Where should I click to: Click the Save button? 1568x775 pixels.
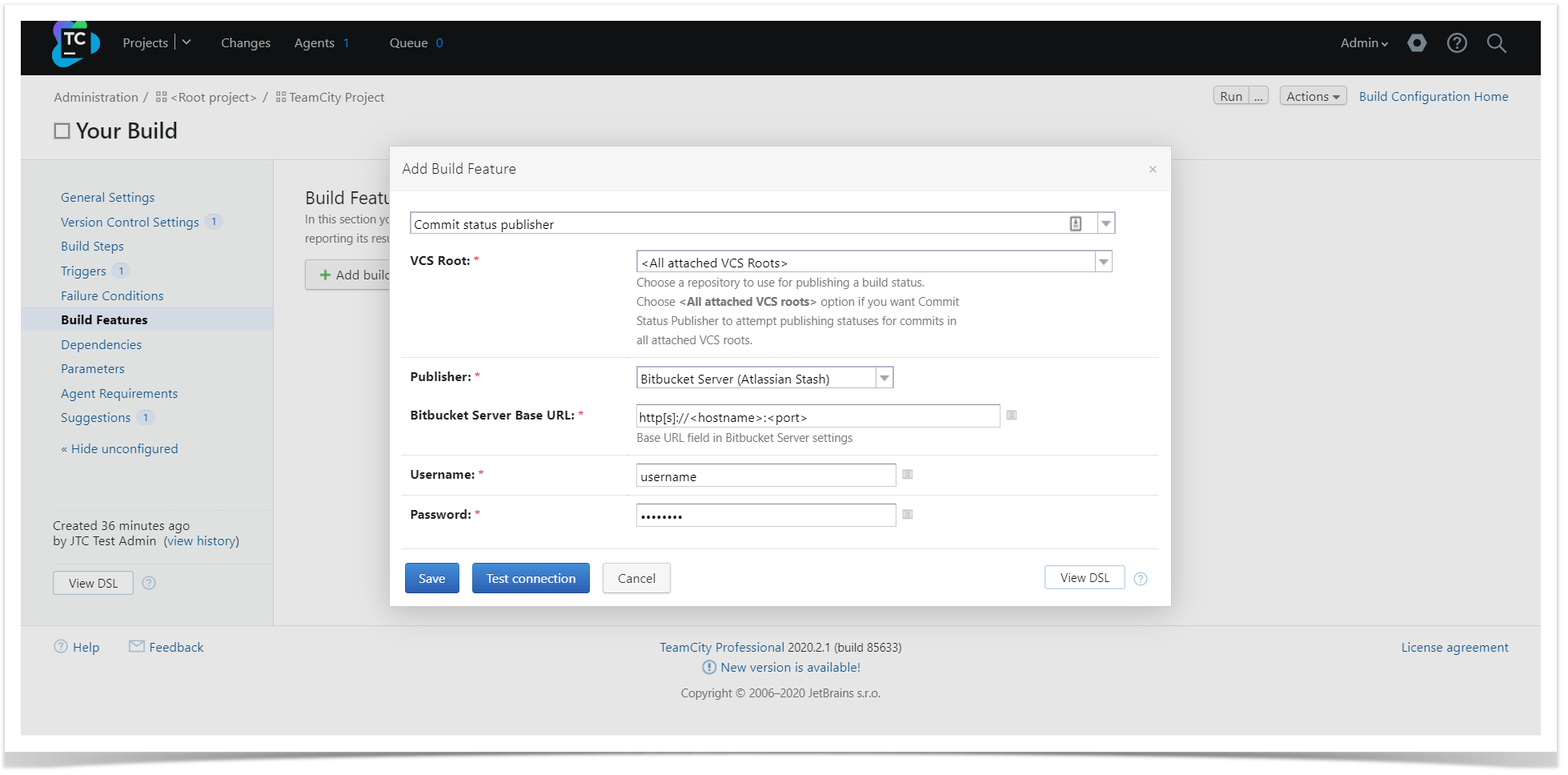coord(432,578)
